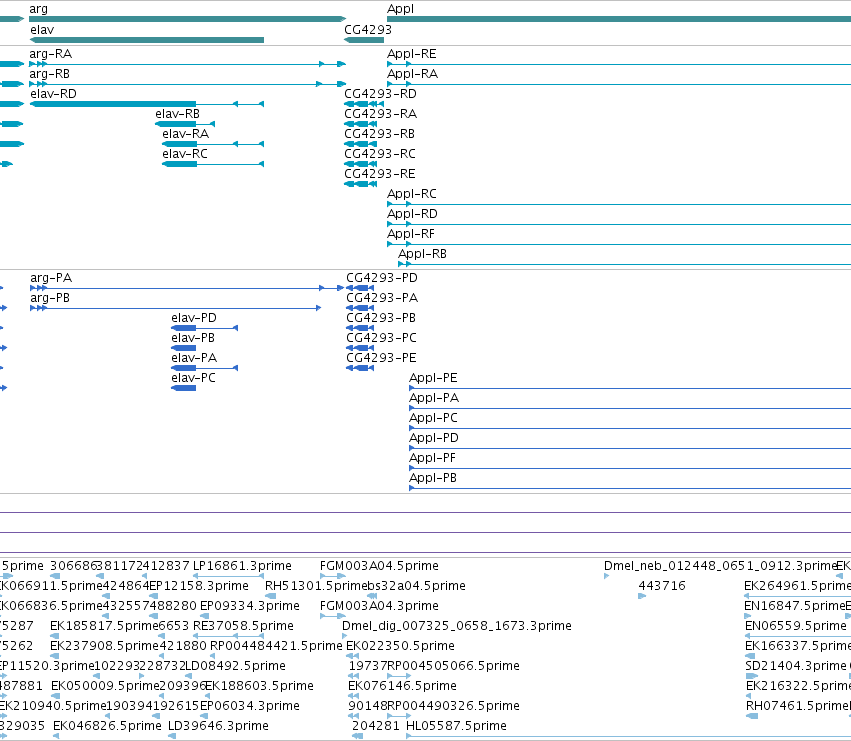Viewport: 851px width, 741px height.
Task: Select the elav-PD protein
Action: coord(194,318)
